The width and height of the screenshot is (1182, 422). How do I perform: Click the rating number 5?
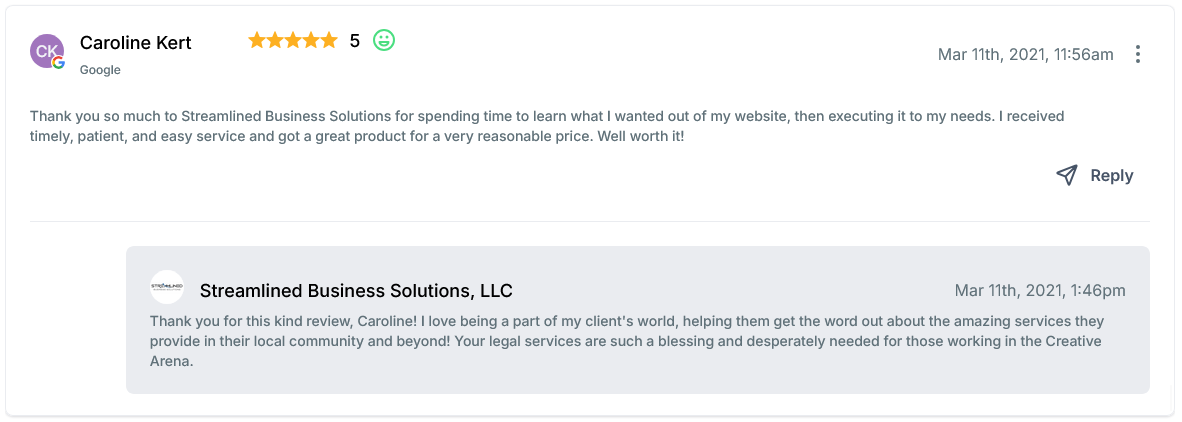click(354, 41)
